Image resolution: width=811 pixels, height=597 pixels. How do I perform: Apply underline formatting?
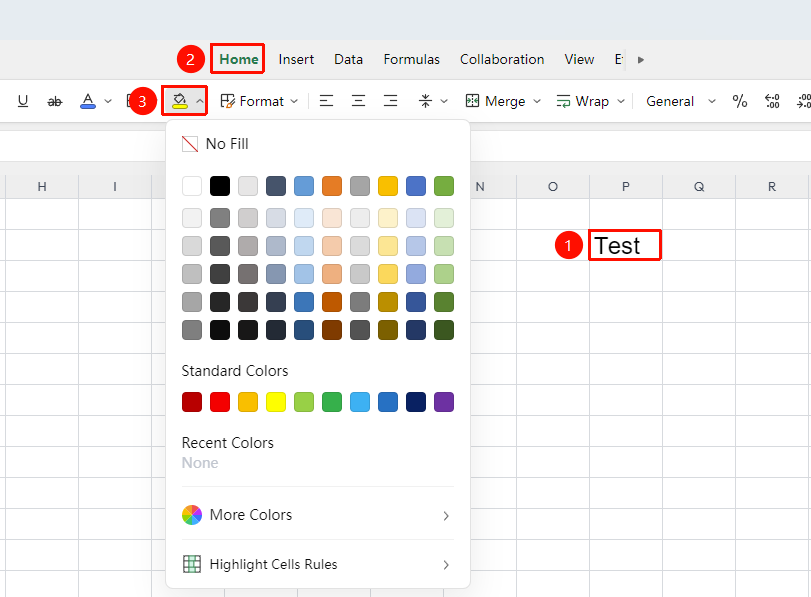23,101
